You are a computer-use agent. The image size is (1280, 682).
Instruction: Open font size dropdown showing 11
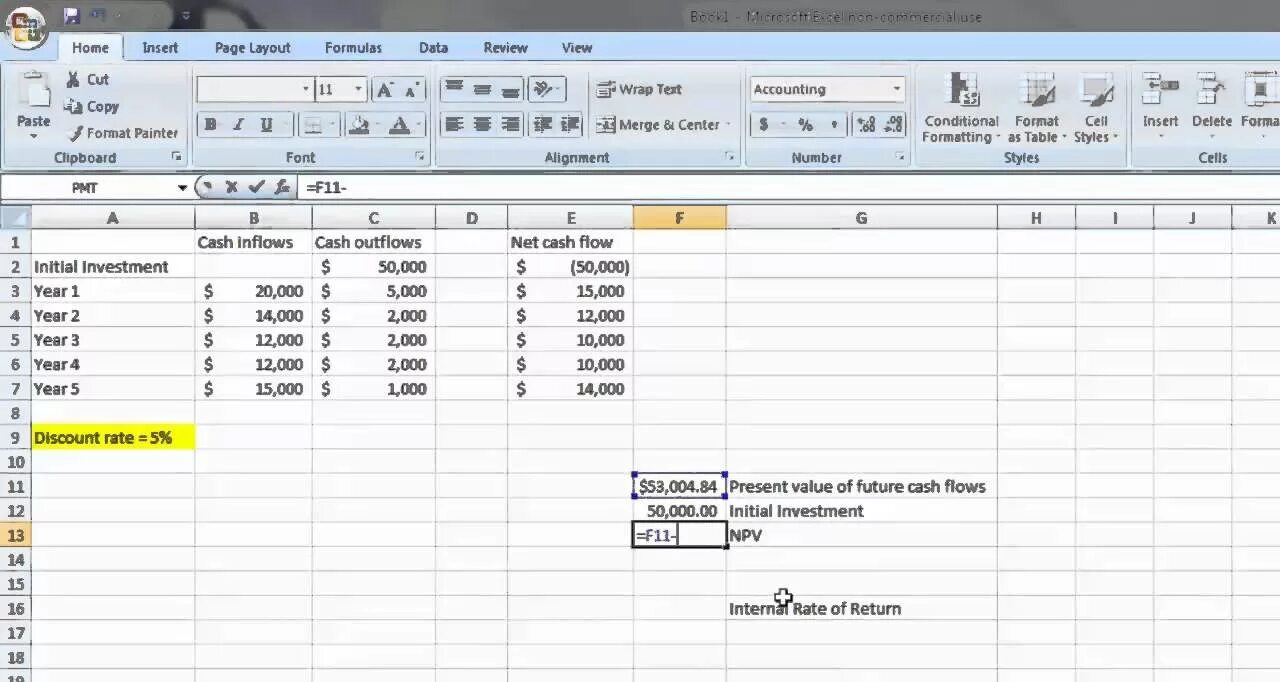358,89
